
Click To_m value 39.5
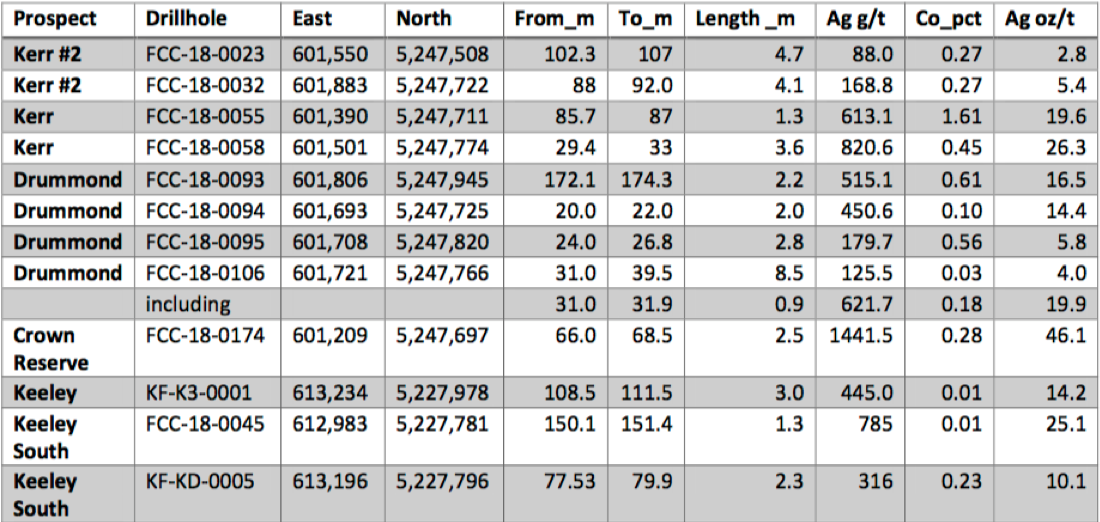coord(652,273)
